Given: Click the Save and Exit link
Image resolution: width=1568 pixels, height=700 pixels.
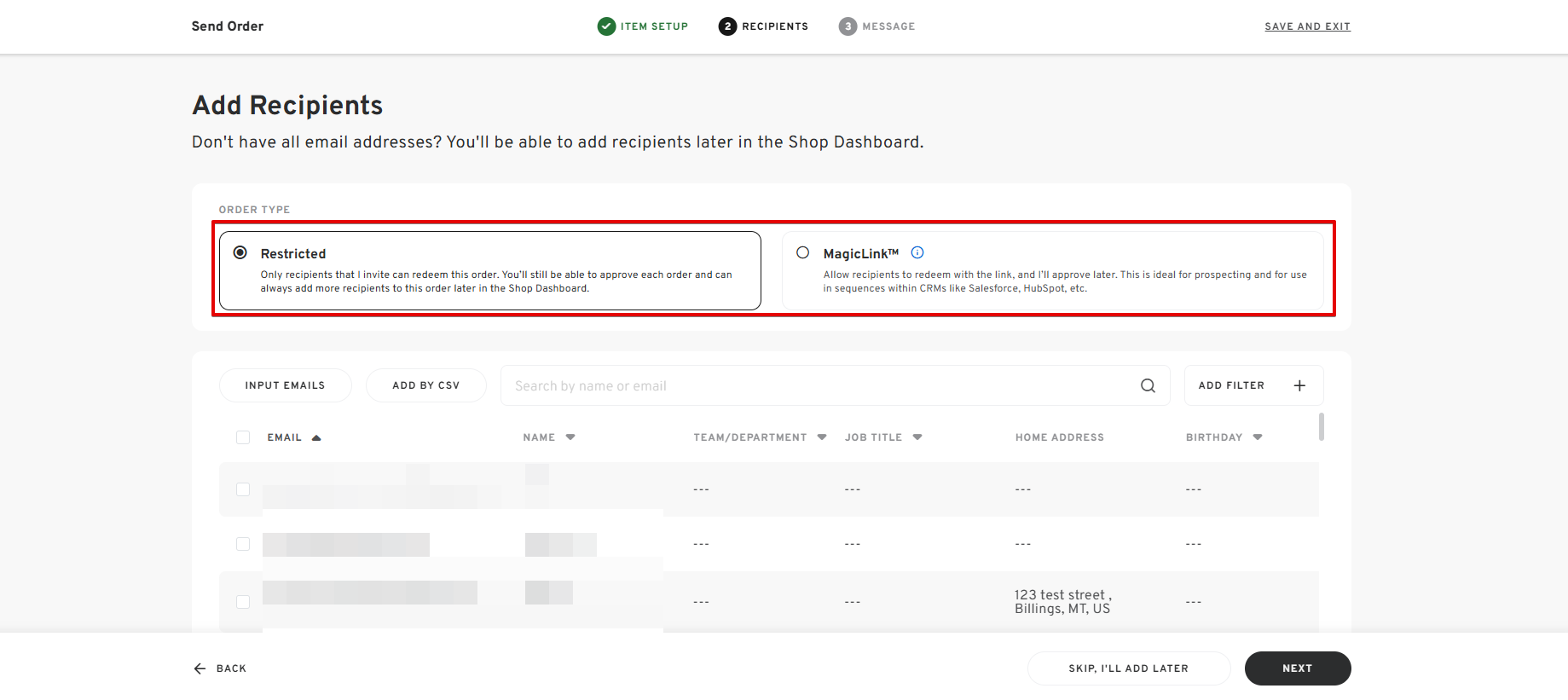Looking at the screenshot, I should coord(1307,26).
